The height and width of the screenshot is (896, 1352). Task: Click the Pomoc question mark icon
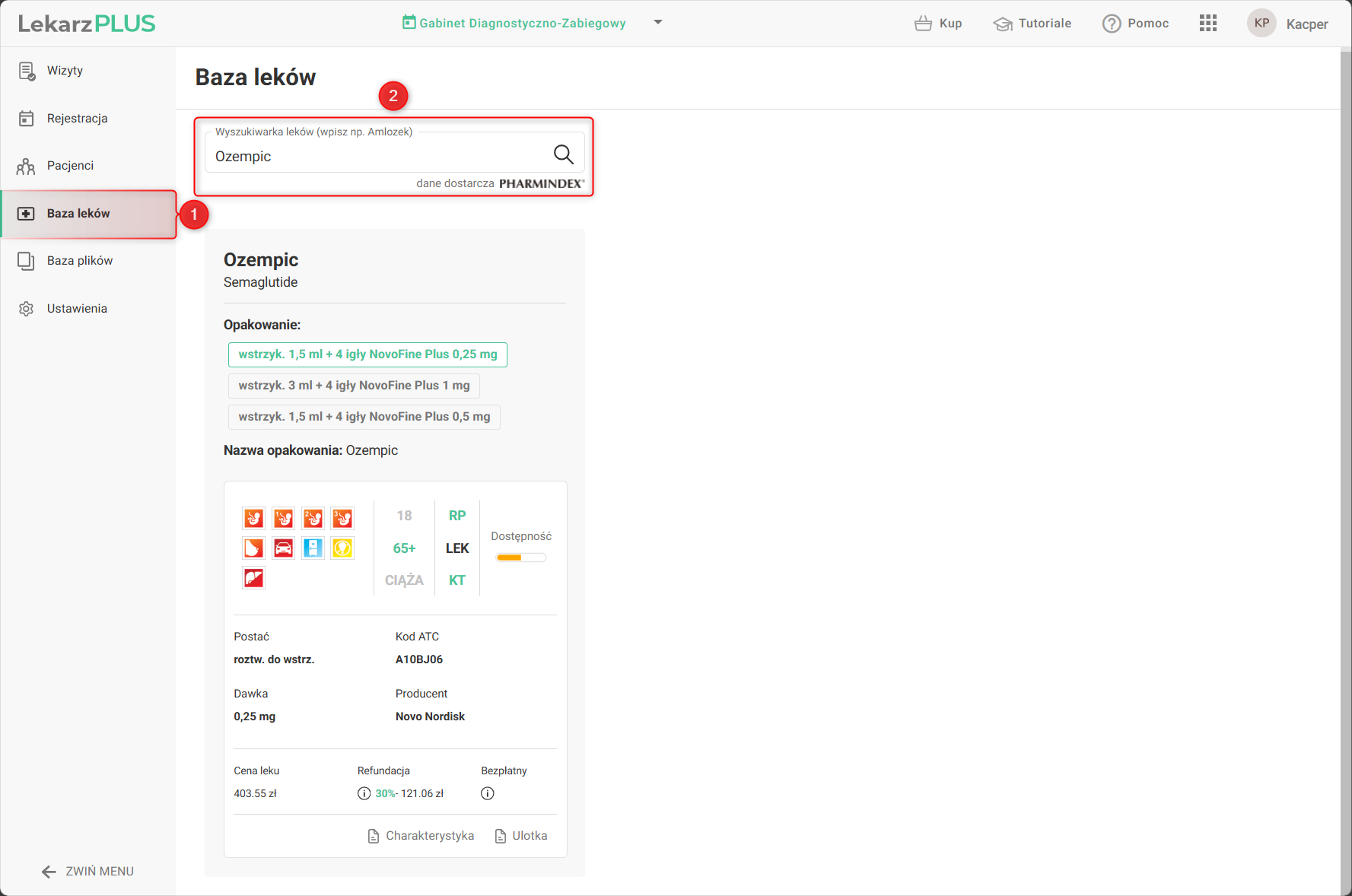(x=1112, y=24)
